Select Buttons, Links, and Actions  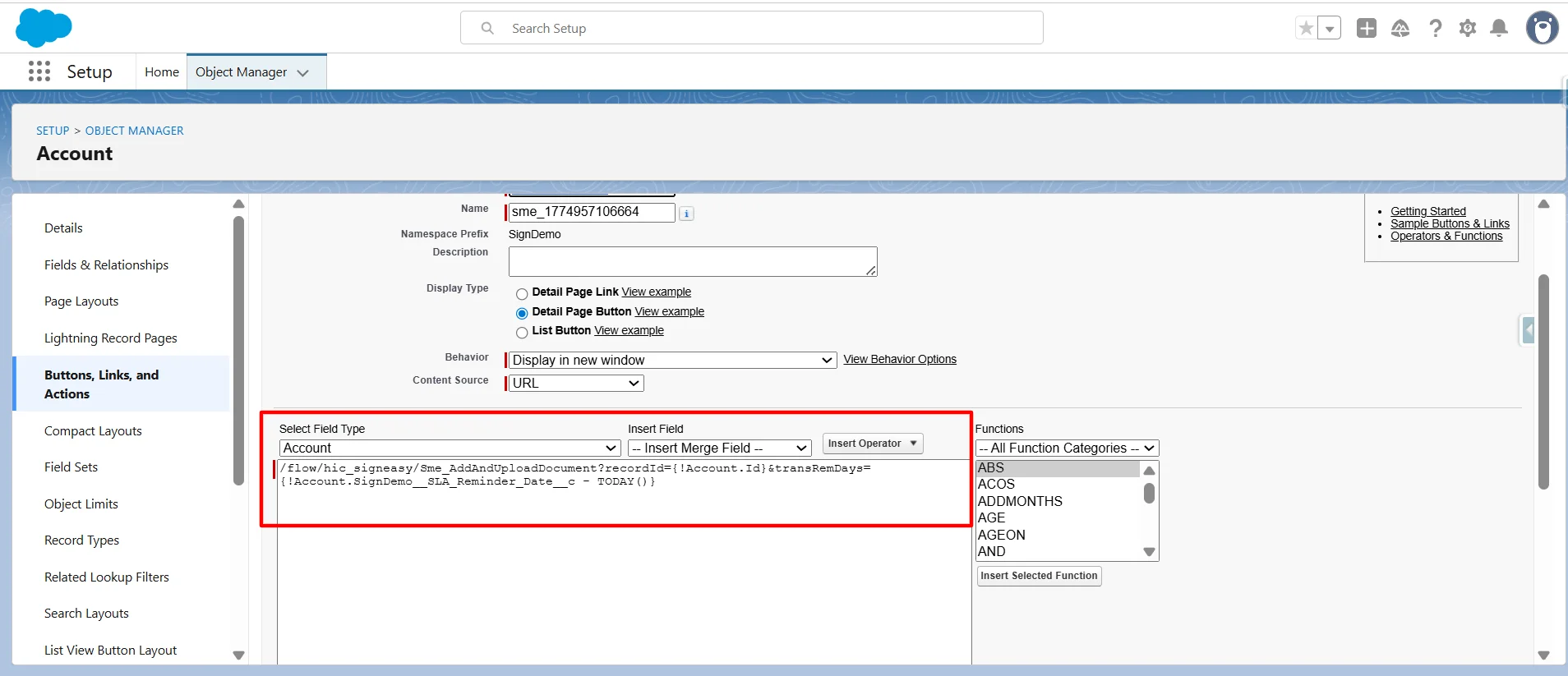coord(102,384)
